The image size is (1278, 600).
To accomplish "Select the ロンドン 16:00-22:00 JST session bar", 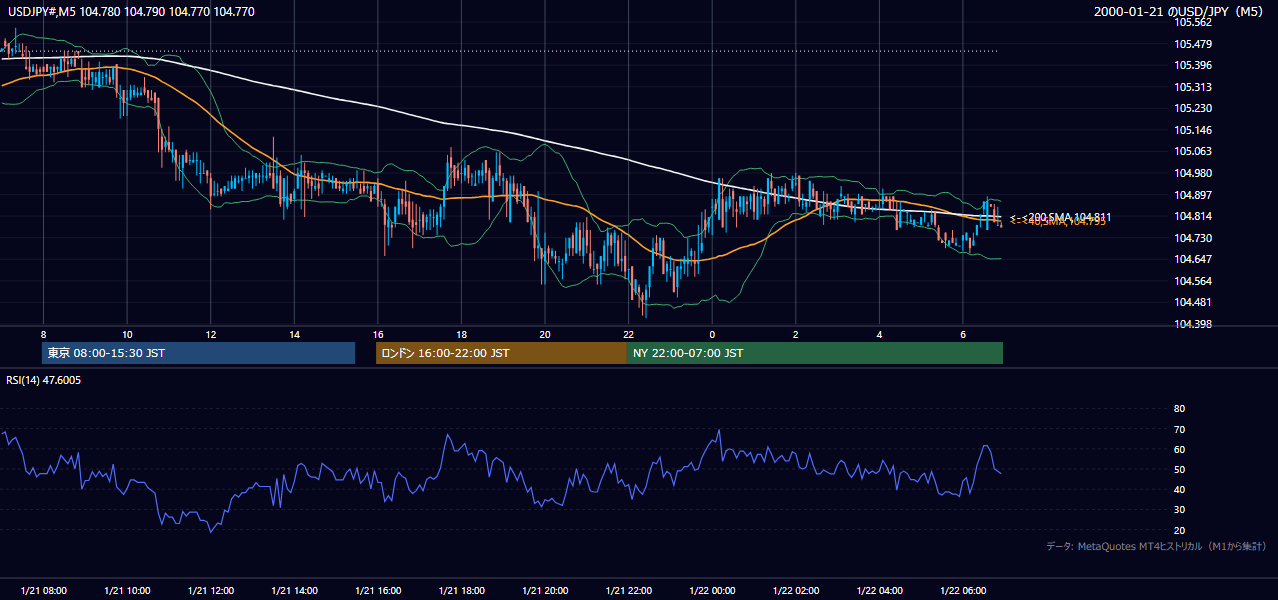I will (501, 353).
